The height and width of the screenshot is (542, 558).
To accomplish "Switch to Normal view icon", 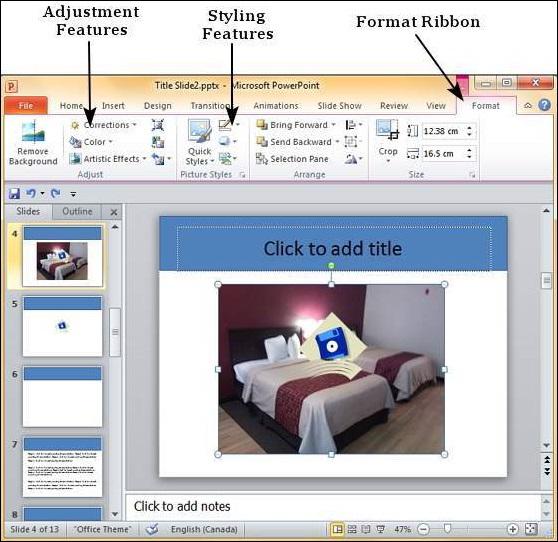I will click(x=337, y=530).
